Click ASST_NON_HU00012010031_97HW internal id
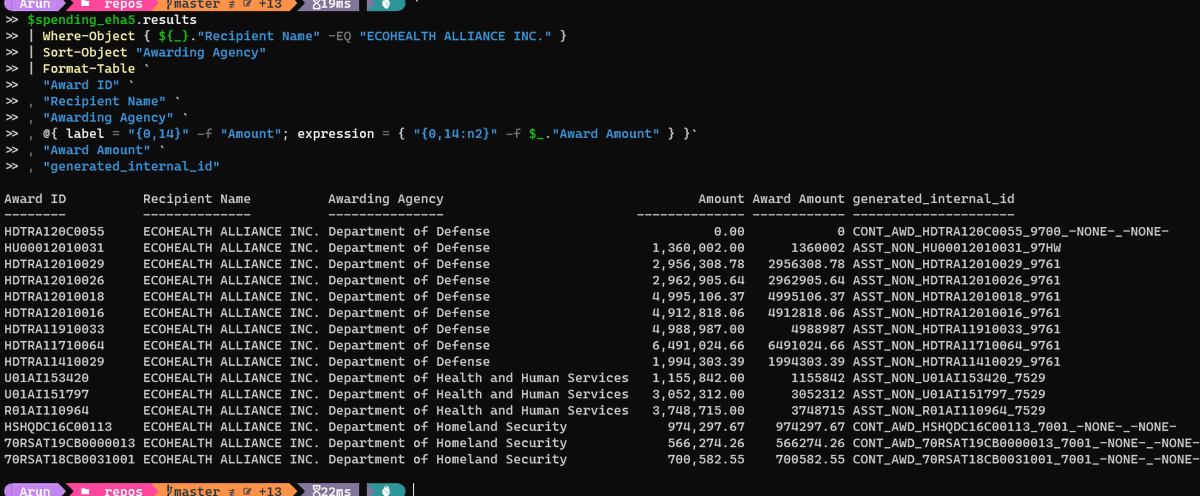 point(956,247)
